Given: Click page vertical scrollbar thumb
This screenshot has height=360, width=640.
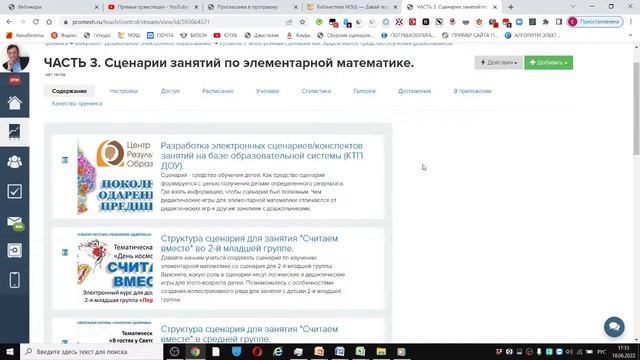Looking at the screenshot, I should [636, 109].
